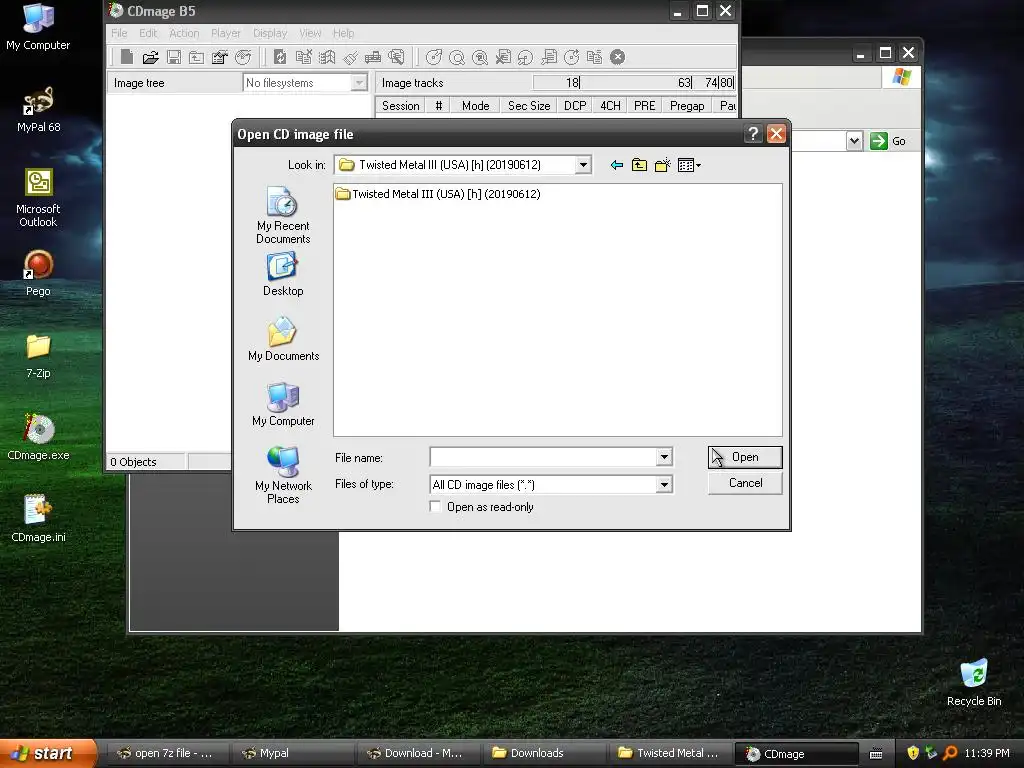1024x768 pixels.
Task: Select the CDmage.ini file on desktop
Action: tap(39, 519)
